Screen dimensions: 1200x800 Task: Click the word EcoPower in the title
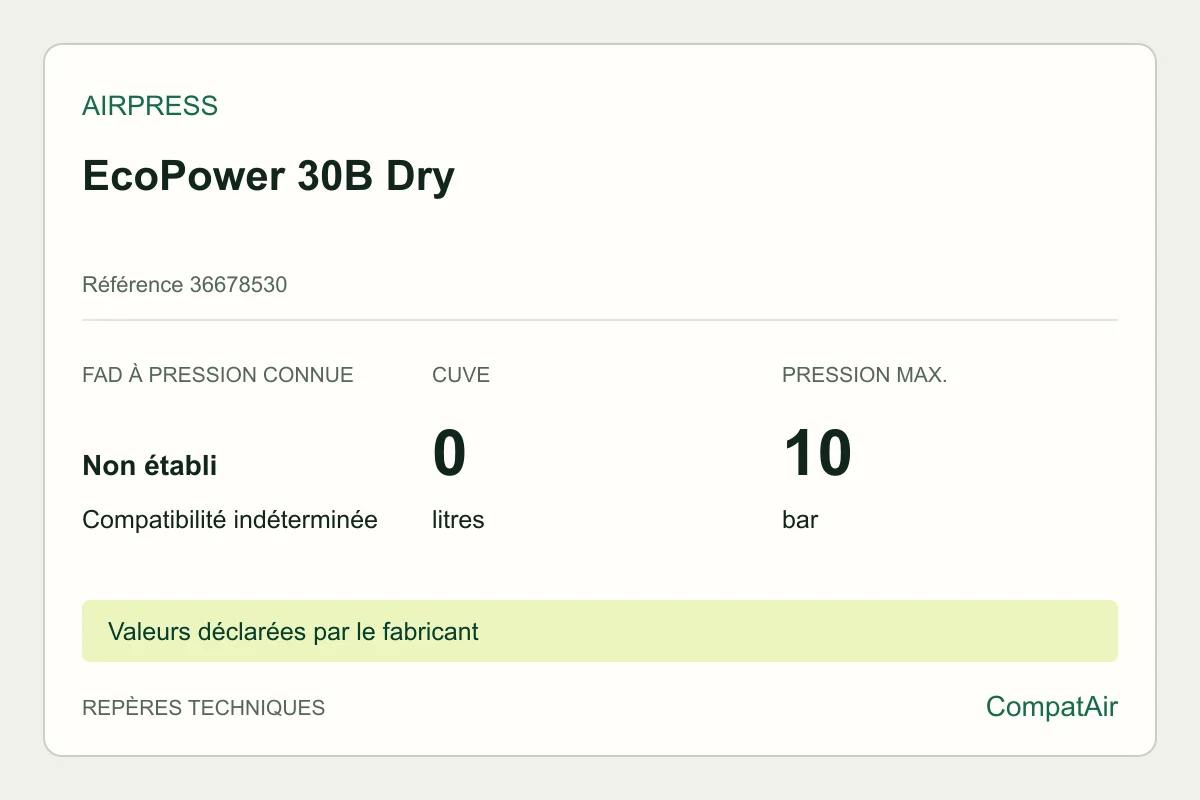[183, 177]
